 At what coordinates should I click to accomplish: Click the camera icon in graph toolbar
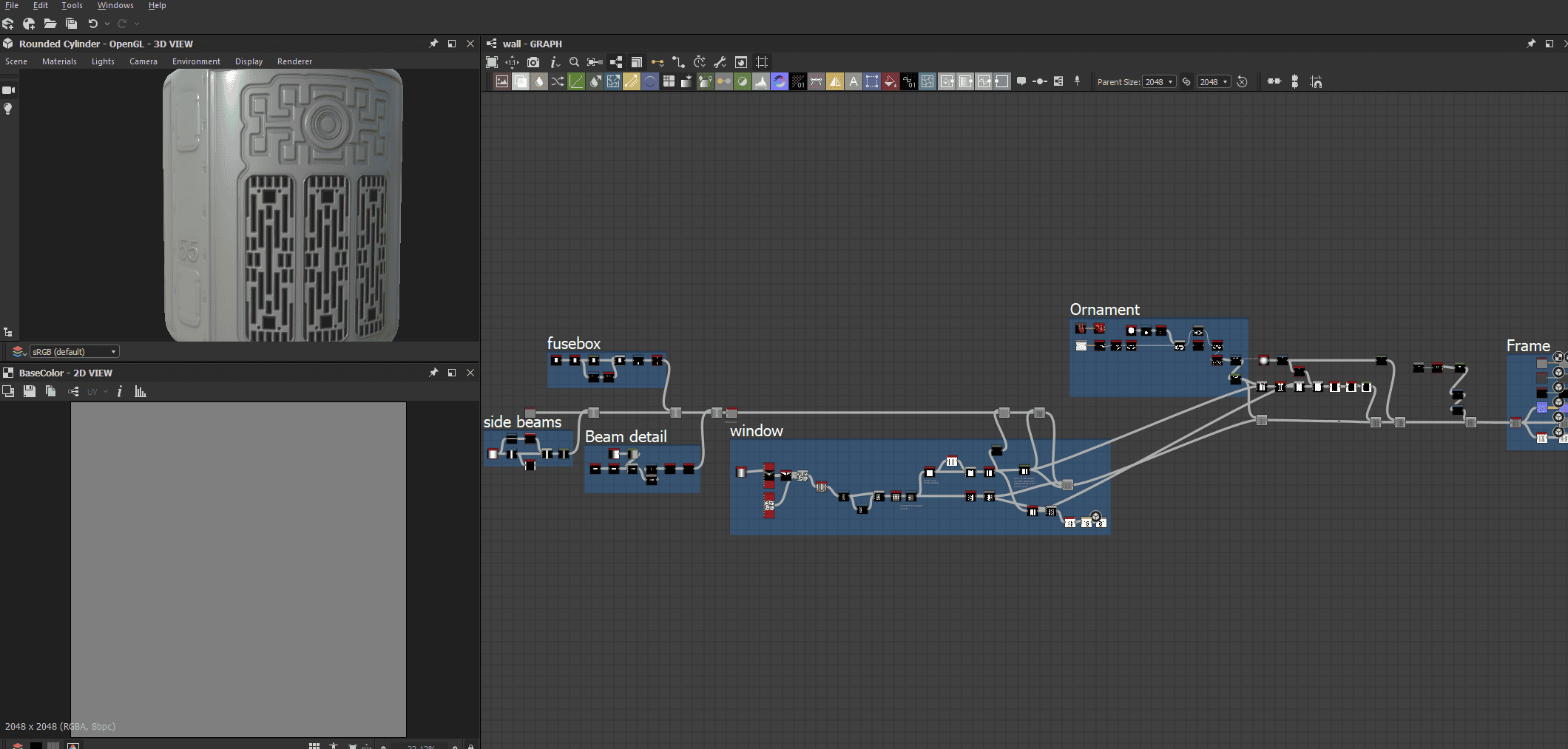(x=533, y=62)
